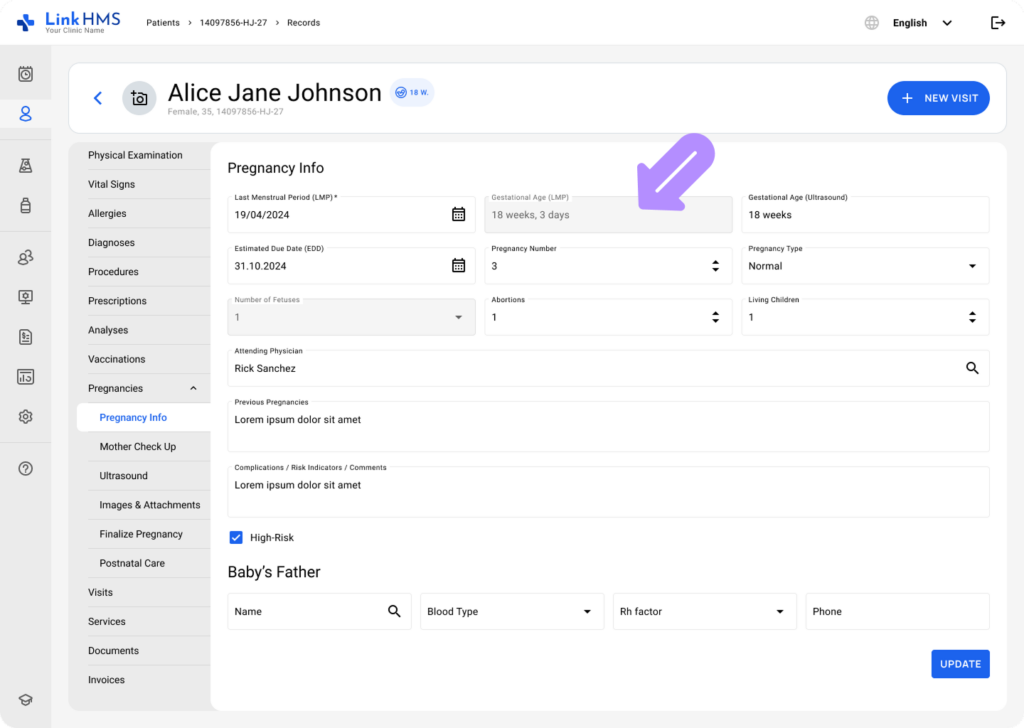Image resolution: width=1024 pixels, height=728 pixels.
Task: Click the graduation cap icon at bottom
Action: click(x=26, y=700)
